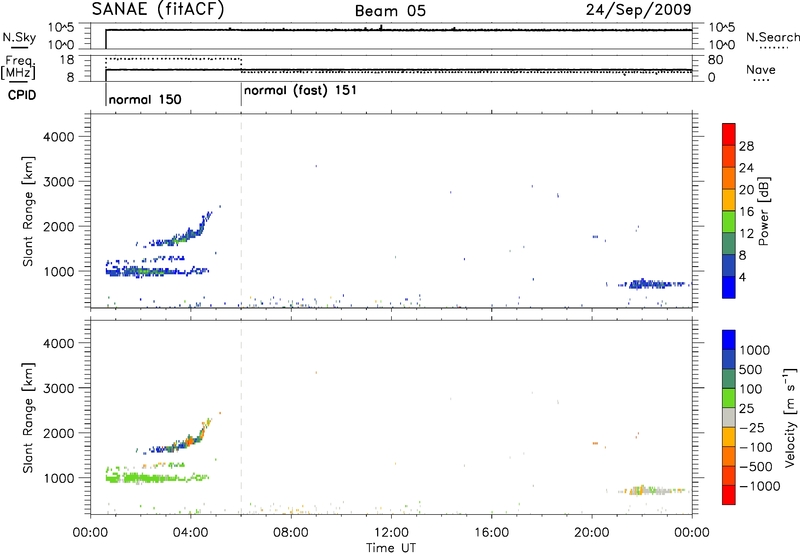Click the green 1000 km band in velocity panel
The width and height of the screenshot is (800, 554).
point(157,478)
